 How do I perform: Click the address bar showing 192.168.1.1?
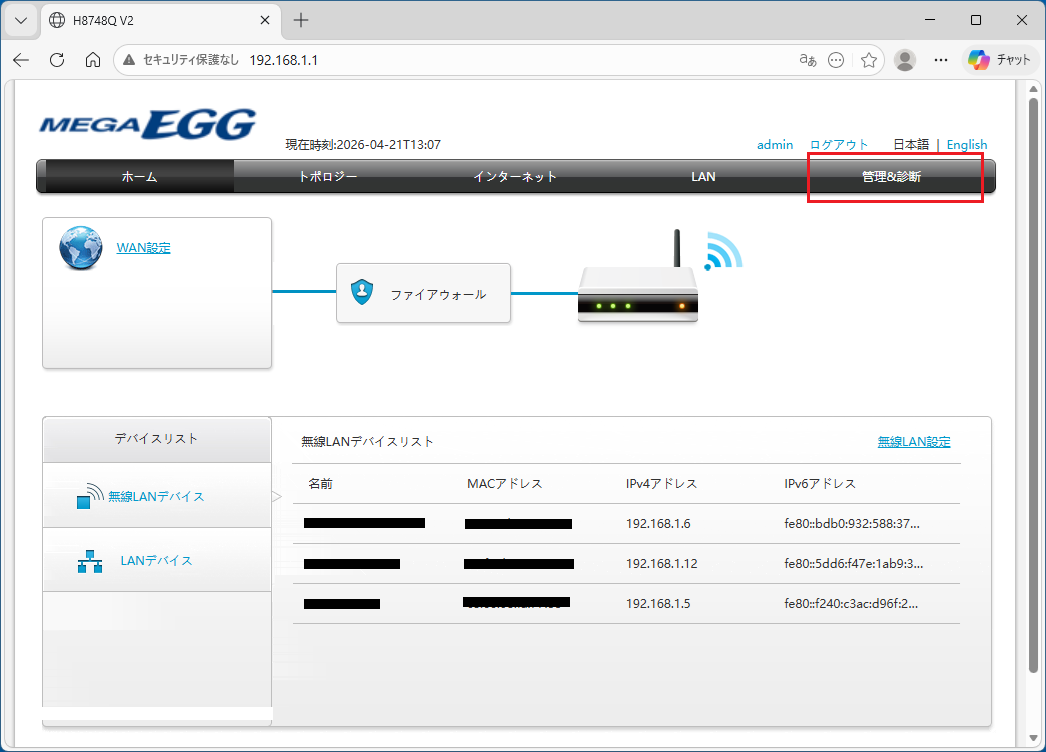(467, 60)
